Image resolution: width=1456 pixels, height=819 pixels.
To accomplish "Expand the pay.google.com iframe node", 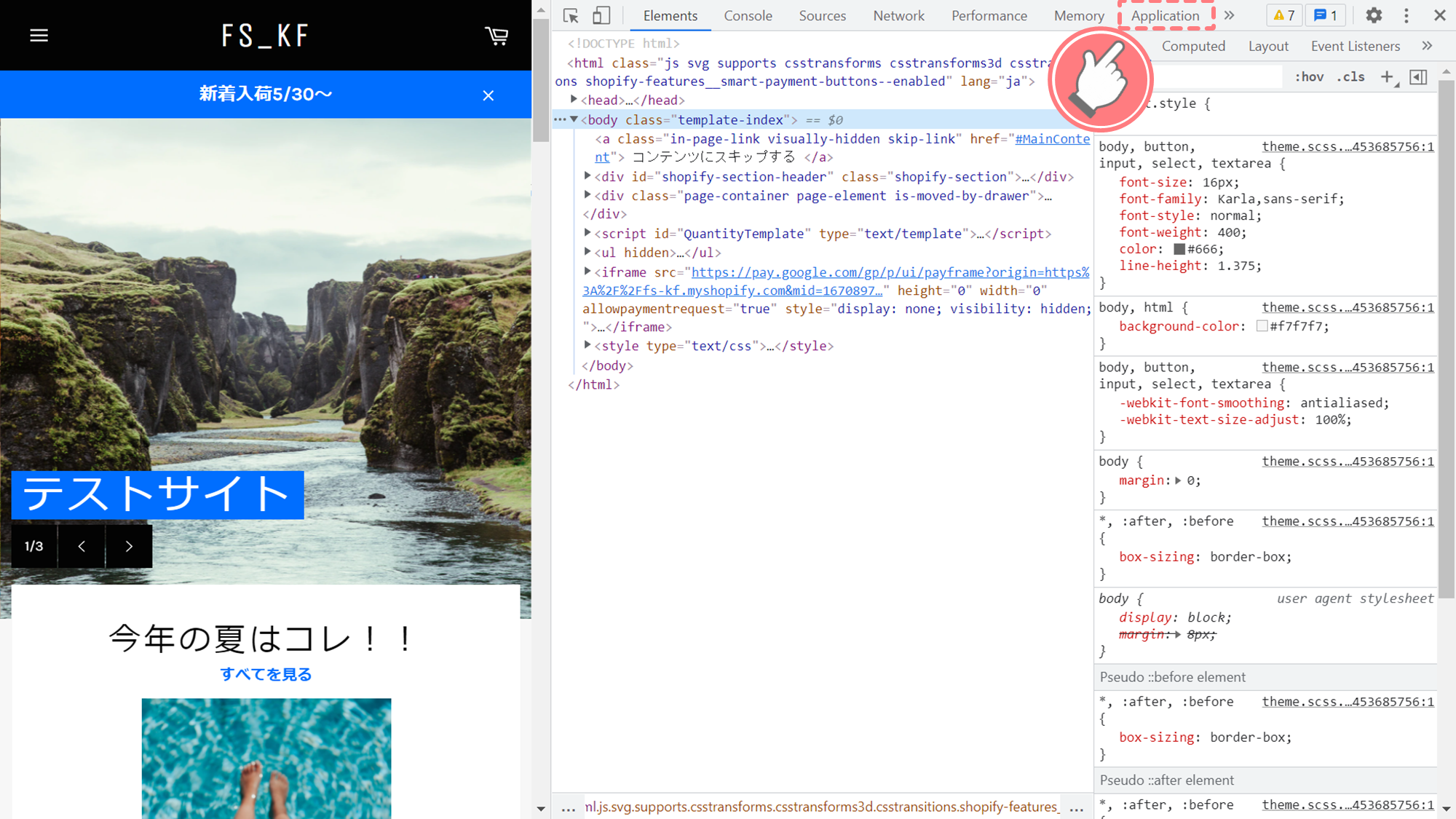I will (587, 271).
